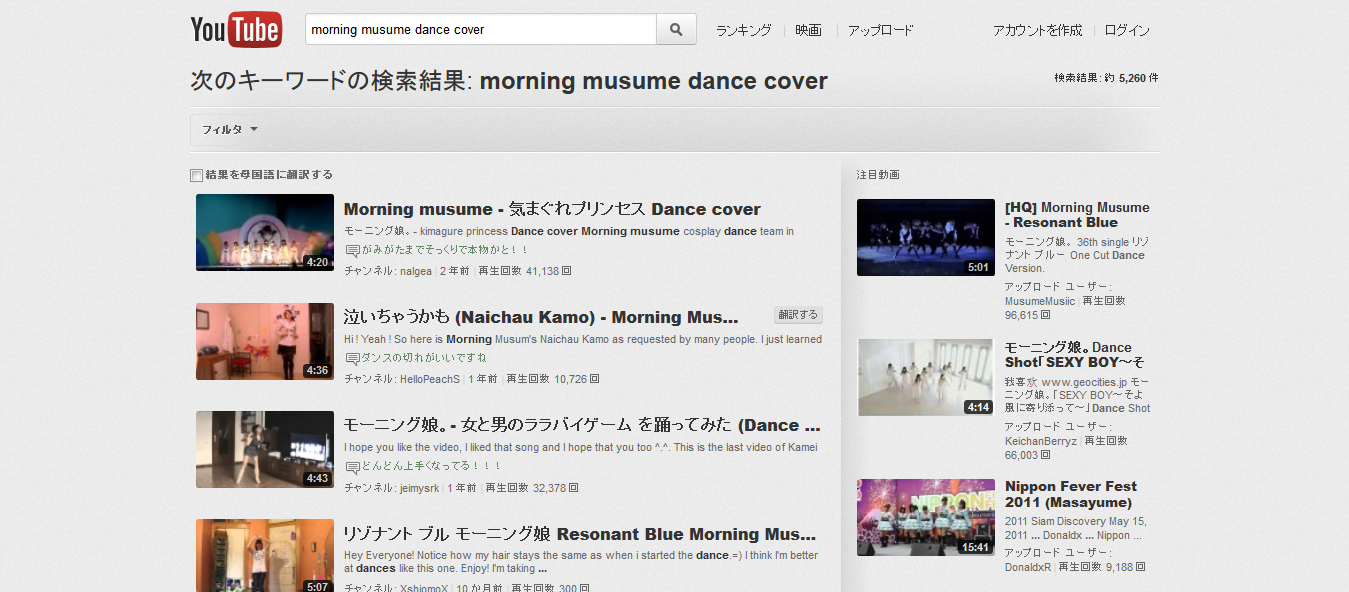Click the magnifier search button

pos(676,30)
